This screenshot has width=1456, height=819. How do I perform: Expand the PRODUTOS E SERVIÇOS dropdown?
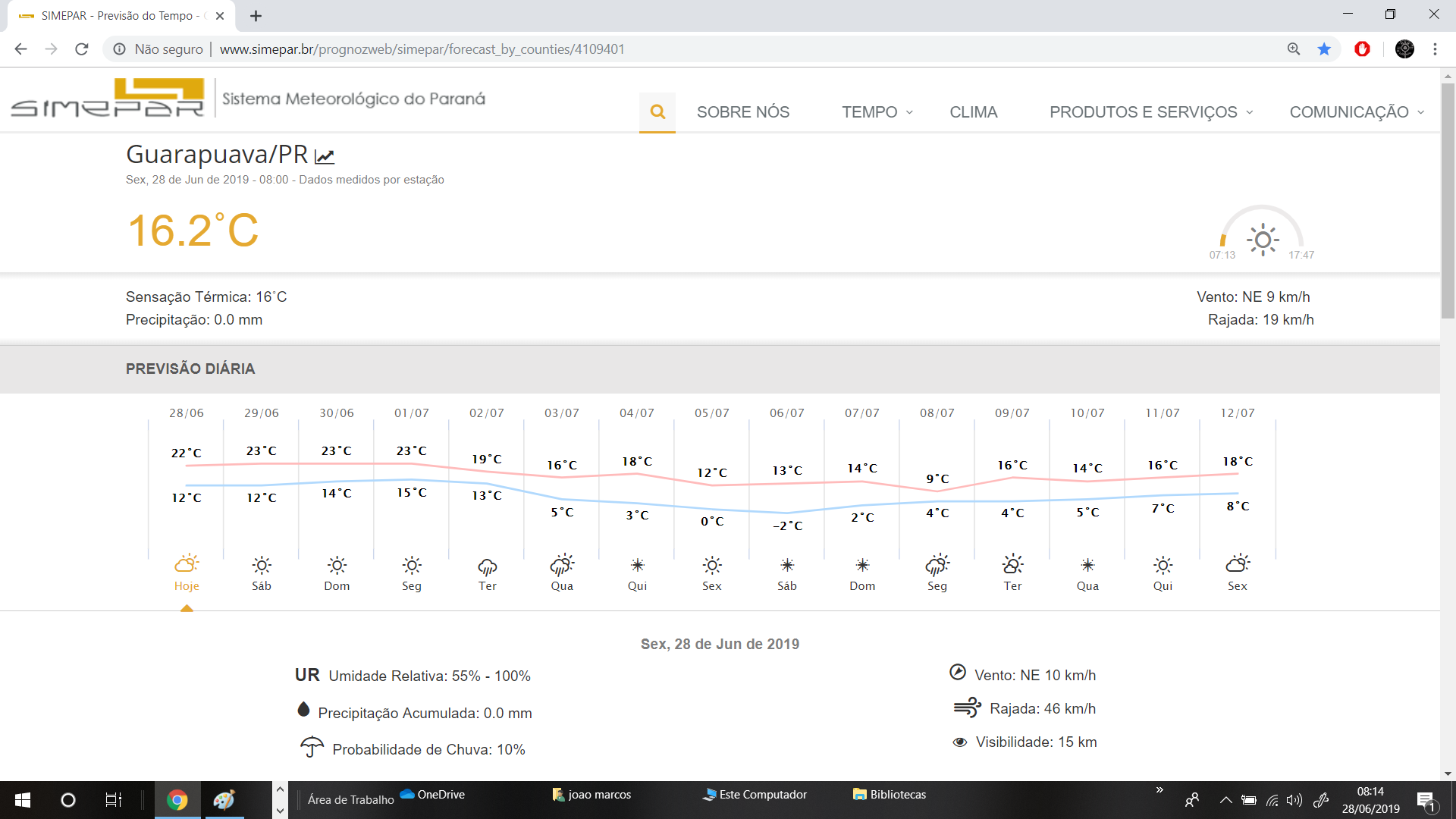coord(1151,112)
